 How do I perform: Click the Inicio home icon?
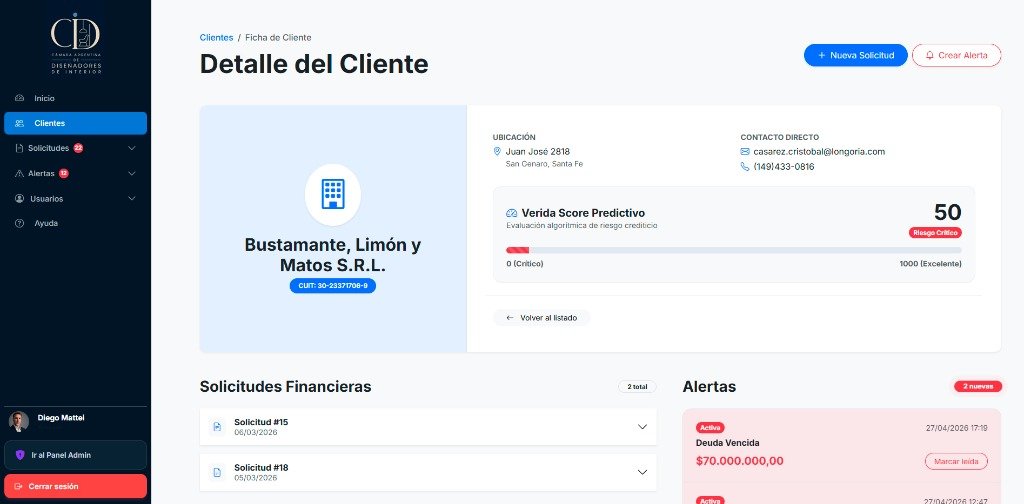(x=20, y=98)
